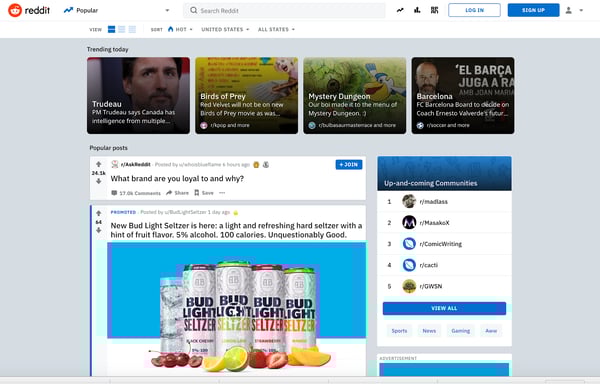Screen dimensions: 600x384
Task: Open the r/AskReddit subreddit link
Action: 135,164
